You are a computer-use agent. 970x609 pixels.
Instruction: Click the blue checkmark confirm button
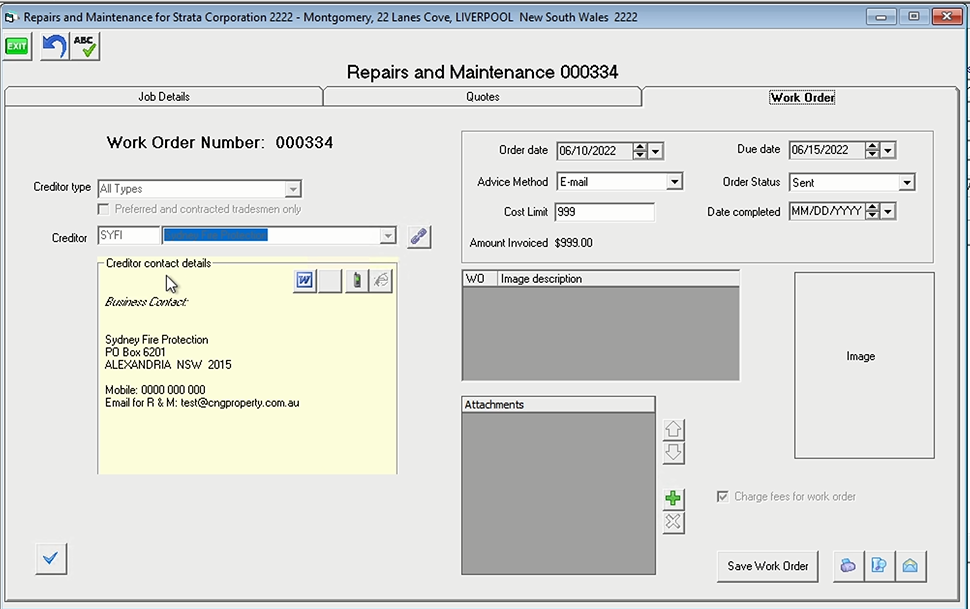pos(51,558)
